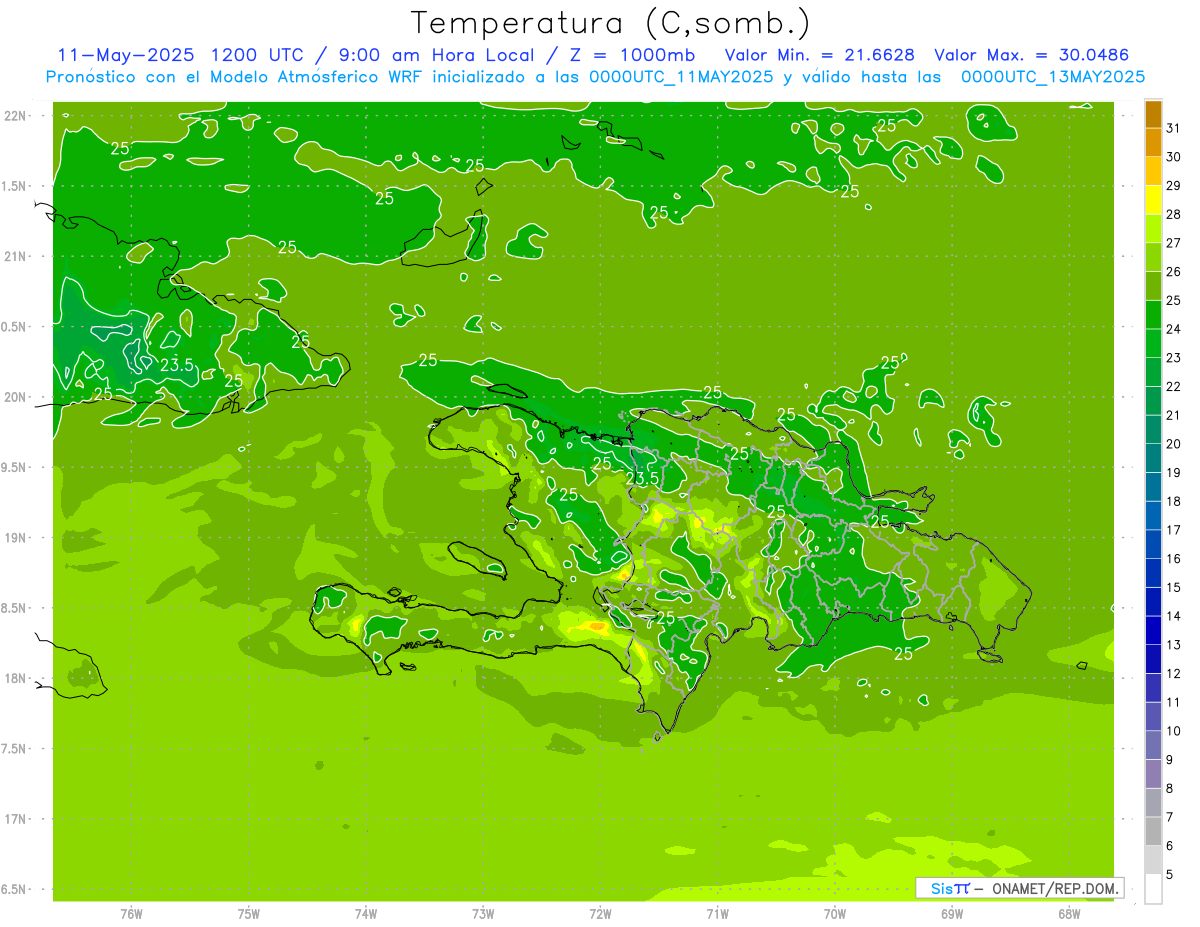Click the 76W longitude axis label

click(131, 914)
